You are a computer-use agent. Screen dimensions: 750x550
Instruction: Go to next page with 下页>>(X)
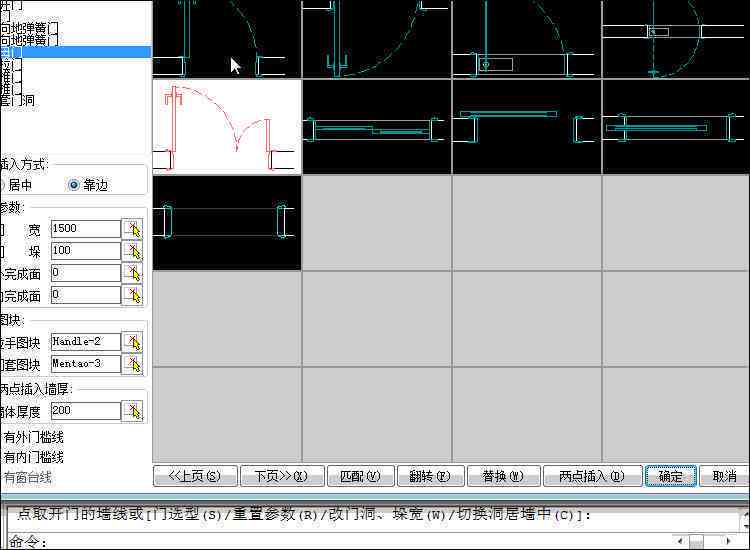[282, 476]
